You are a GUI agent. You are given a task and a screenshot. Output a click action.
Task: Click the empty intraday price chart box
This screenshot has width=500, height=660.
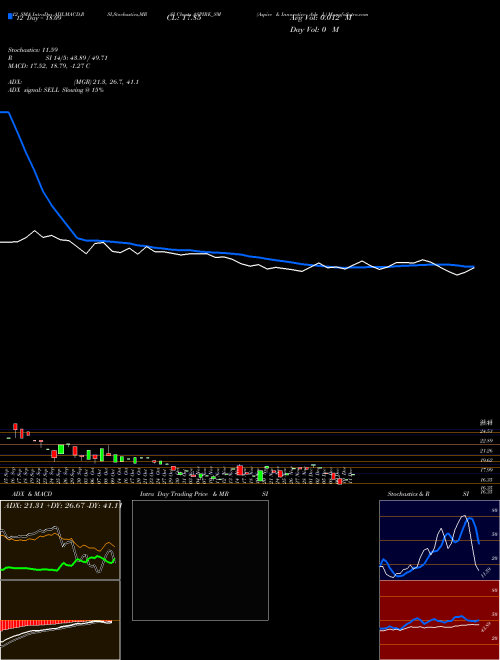200,560
